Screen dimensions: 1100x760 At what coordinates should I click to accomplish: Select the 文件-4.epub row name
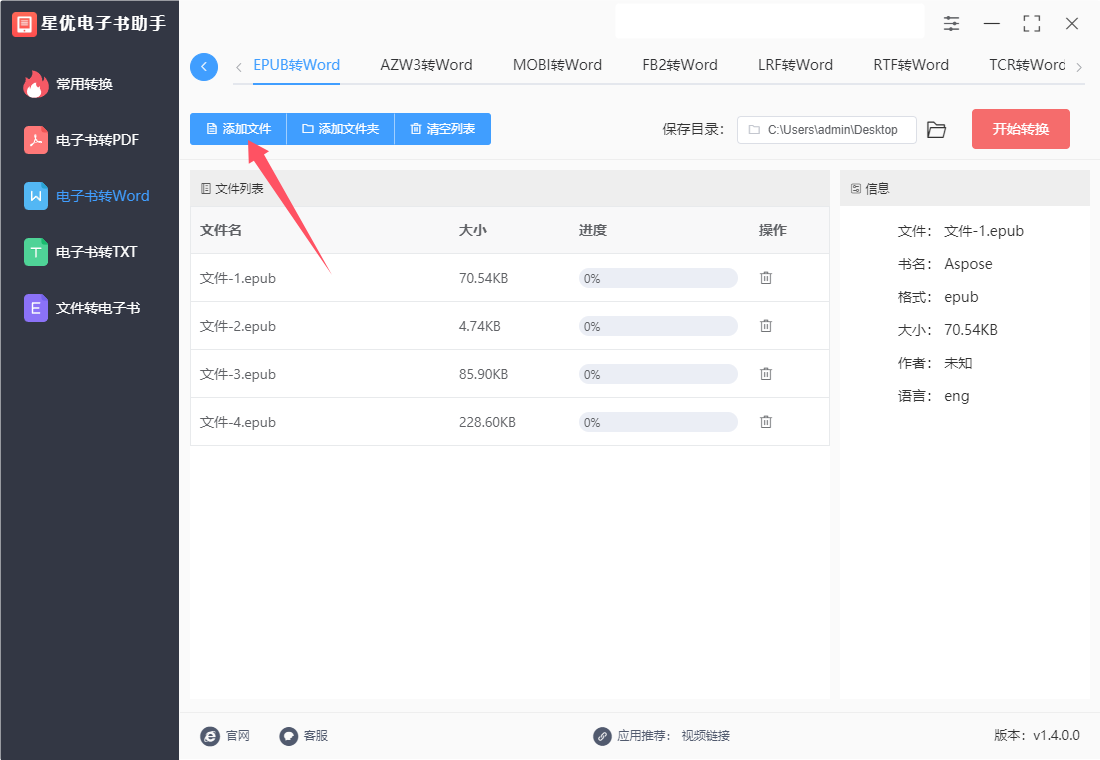[238, 422]
